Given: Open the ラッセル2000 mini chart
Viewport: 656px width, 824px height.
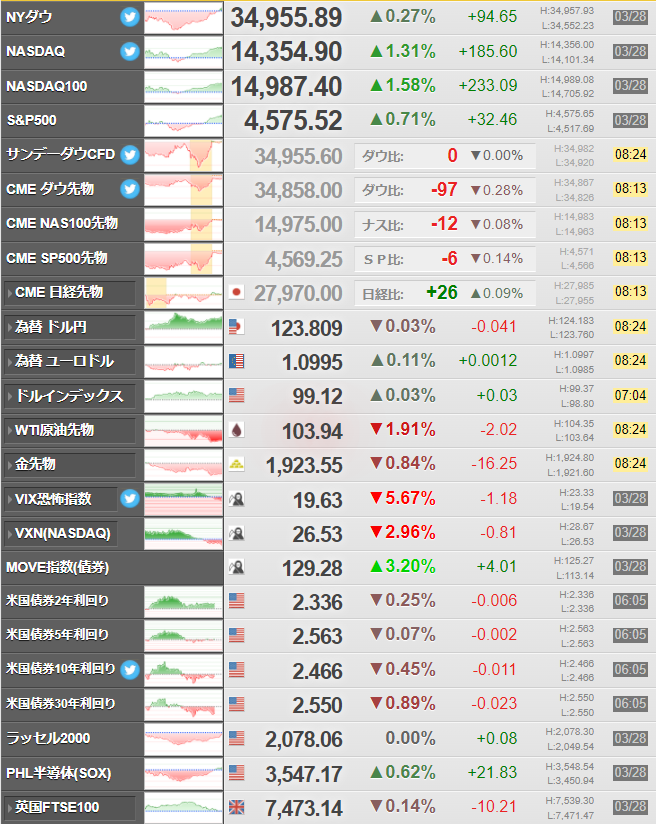Looking at the screenshot, I should [183, 739].
